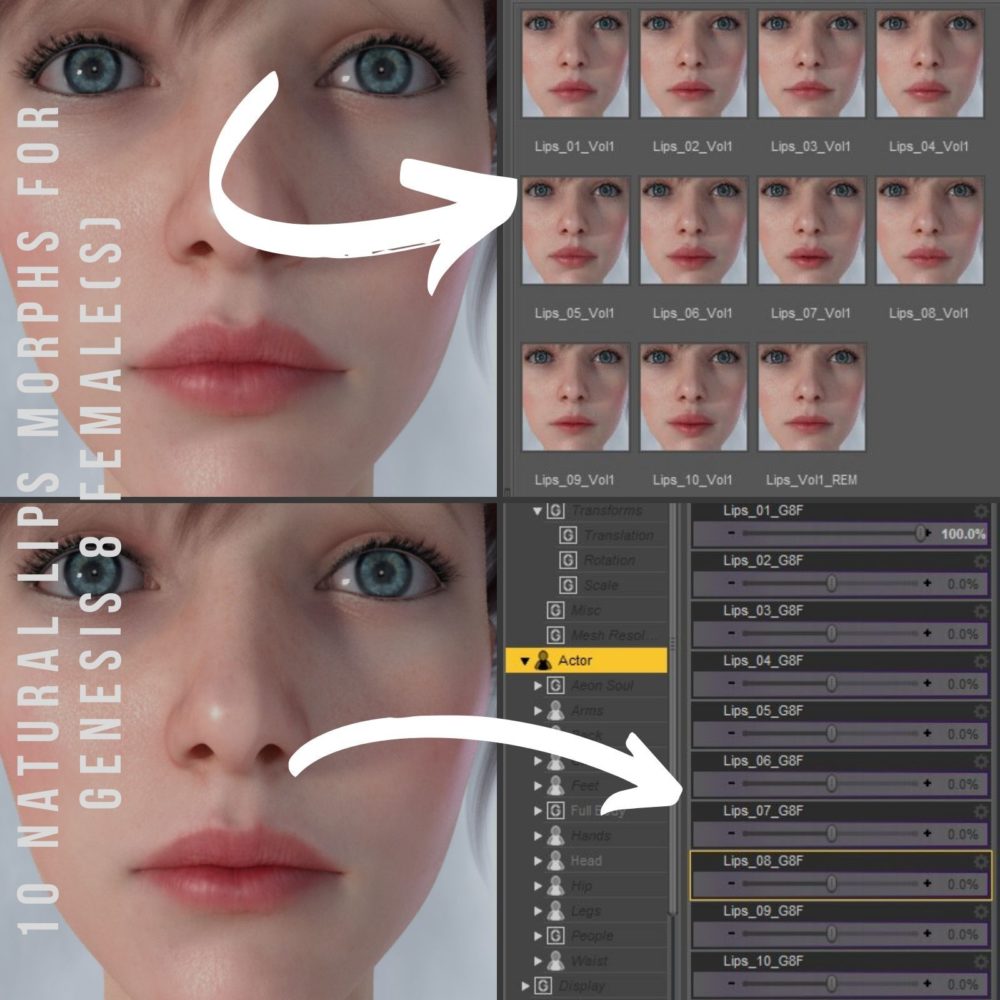The height and width of the screenshot is (1000, 1000).
Task: Increase Lips_09_G8F with its plus button
Action: click(927, 934)
